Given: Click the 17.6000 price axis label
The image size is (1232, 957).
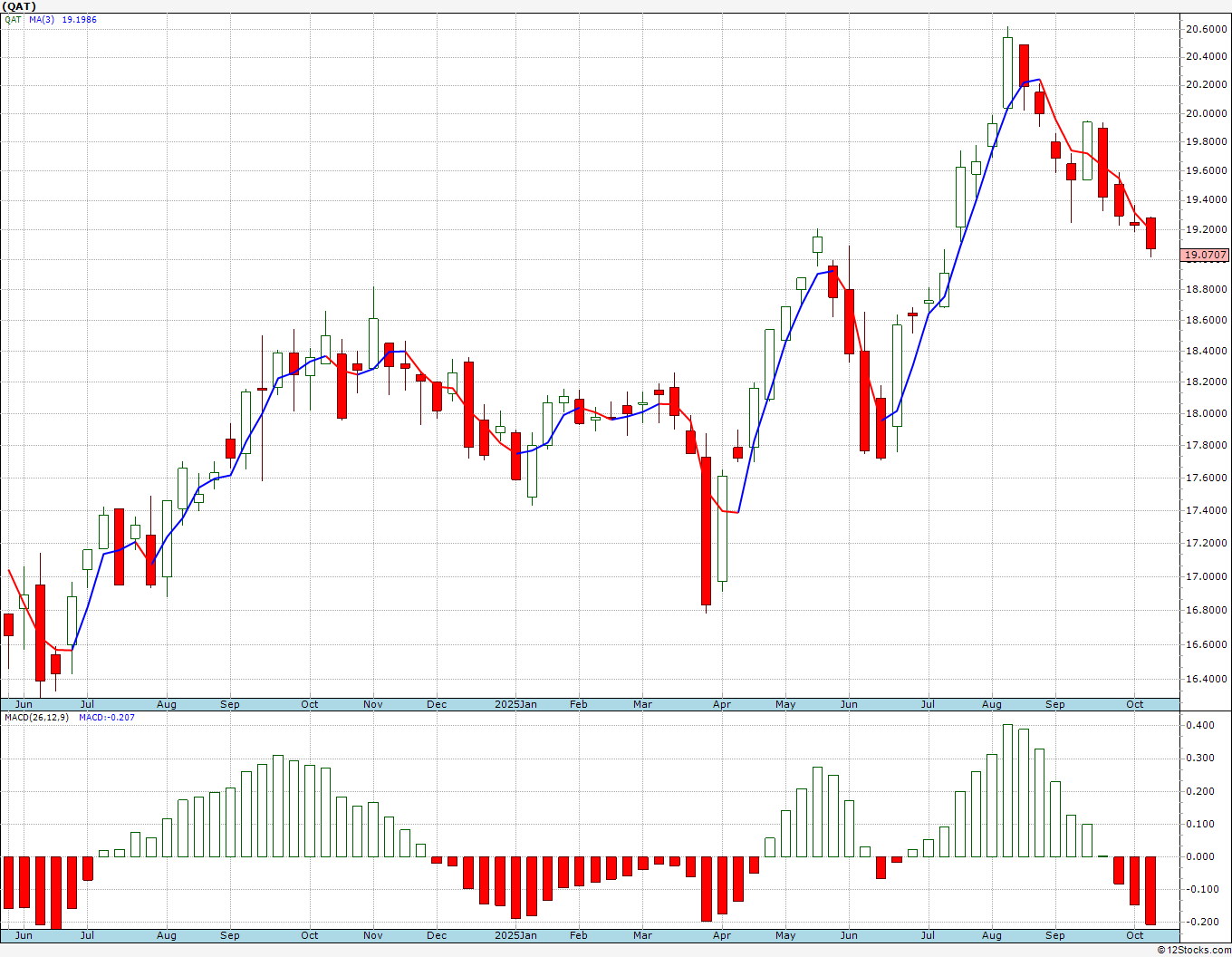Looking at the screenshot, I should [1207, 478].
